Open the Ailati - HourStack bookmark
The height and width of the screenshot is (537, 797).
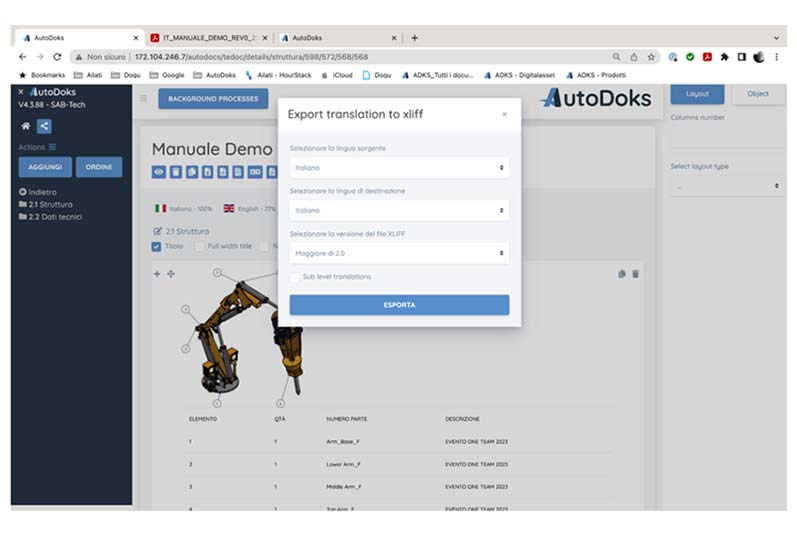tap(278, 75)
